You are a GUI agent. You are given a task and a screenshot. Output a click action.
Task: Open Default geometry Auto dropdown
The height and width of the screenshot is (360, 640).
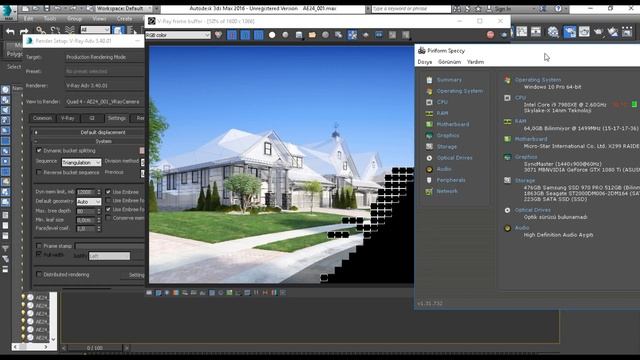pos(89,202)
